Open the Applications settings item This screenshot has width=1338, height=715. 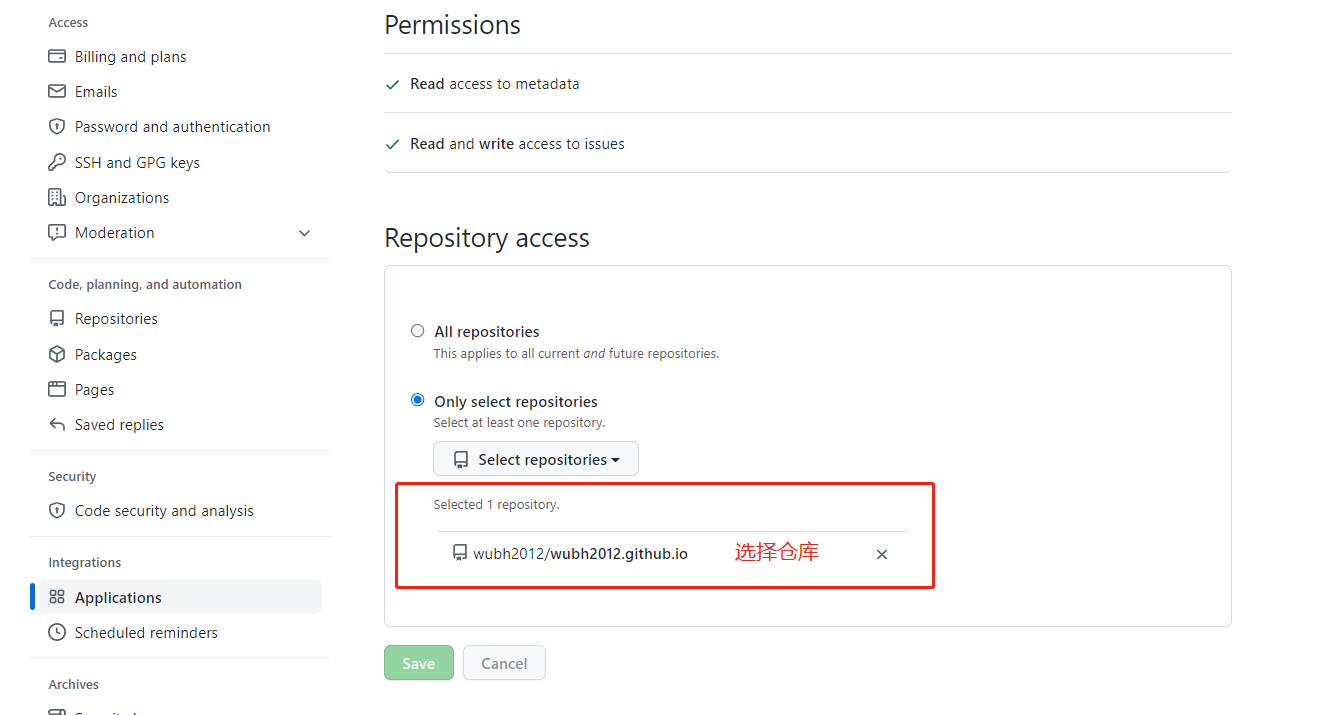coord(118,598)
